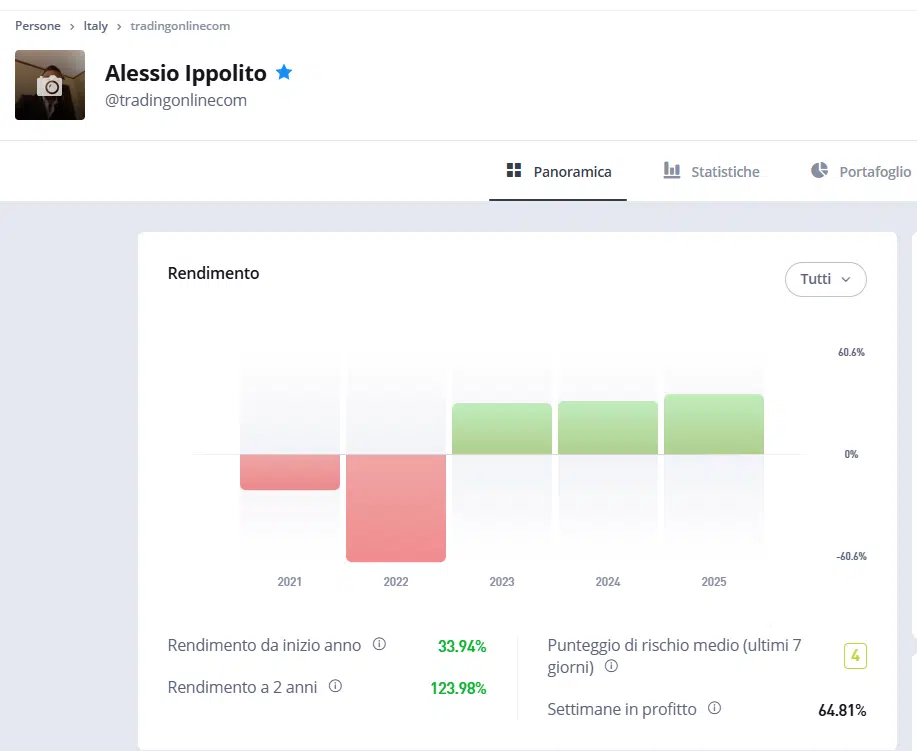Click the blue verified star badge
This screenshot has width=917, height=751.
point(283,72)
